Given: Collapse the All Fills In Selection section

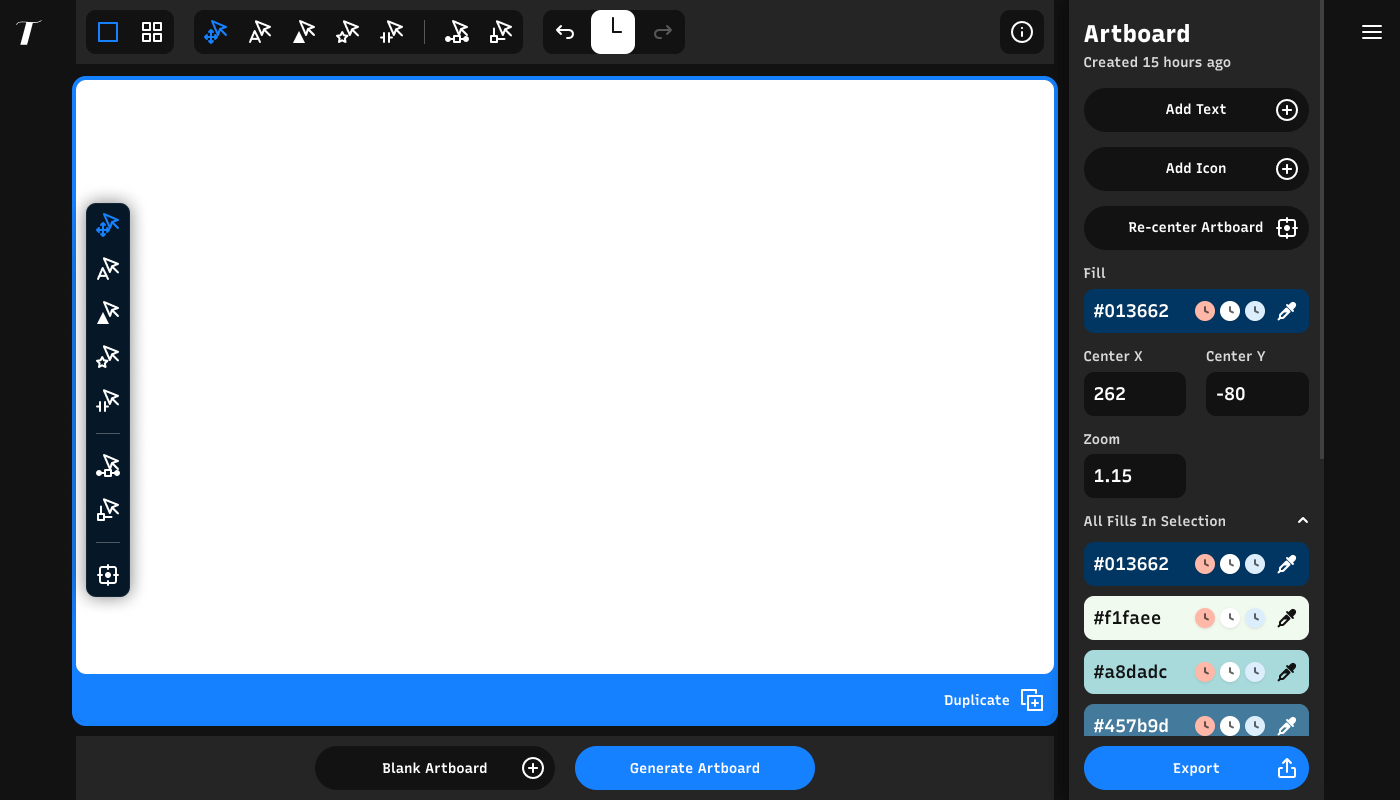Looking at the screenshot, I should pyautogui.click(x=1302, y=521).
